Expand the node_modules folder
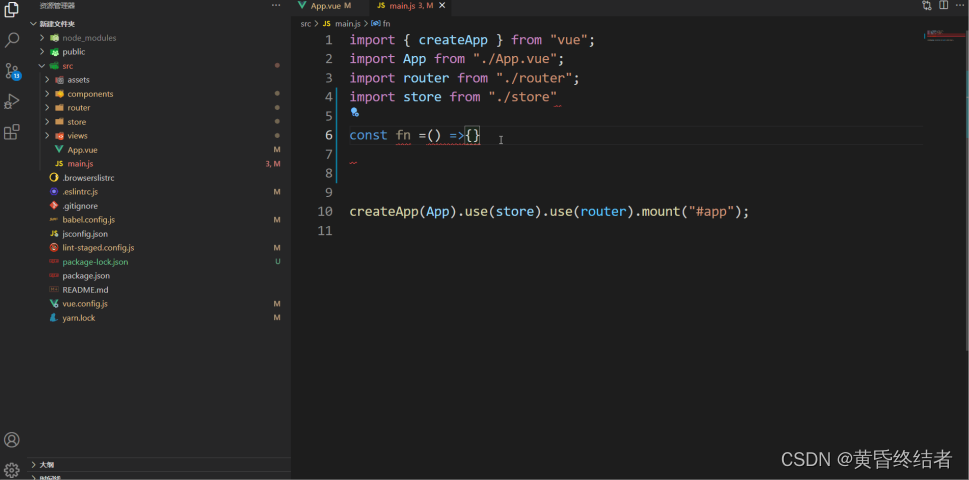This screenshot has width=969, height=480. click(88, 38)
